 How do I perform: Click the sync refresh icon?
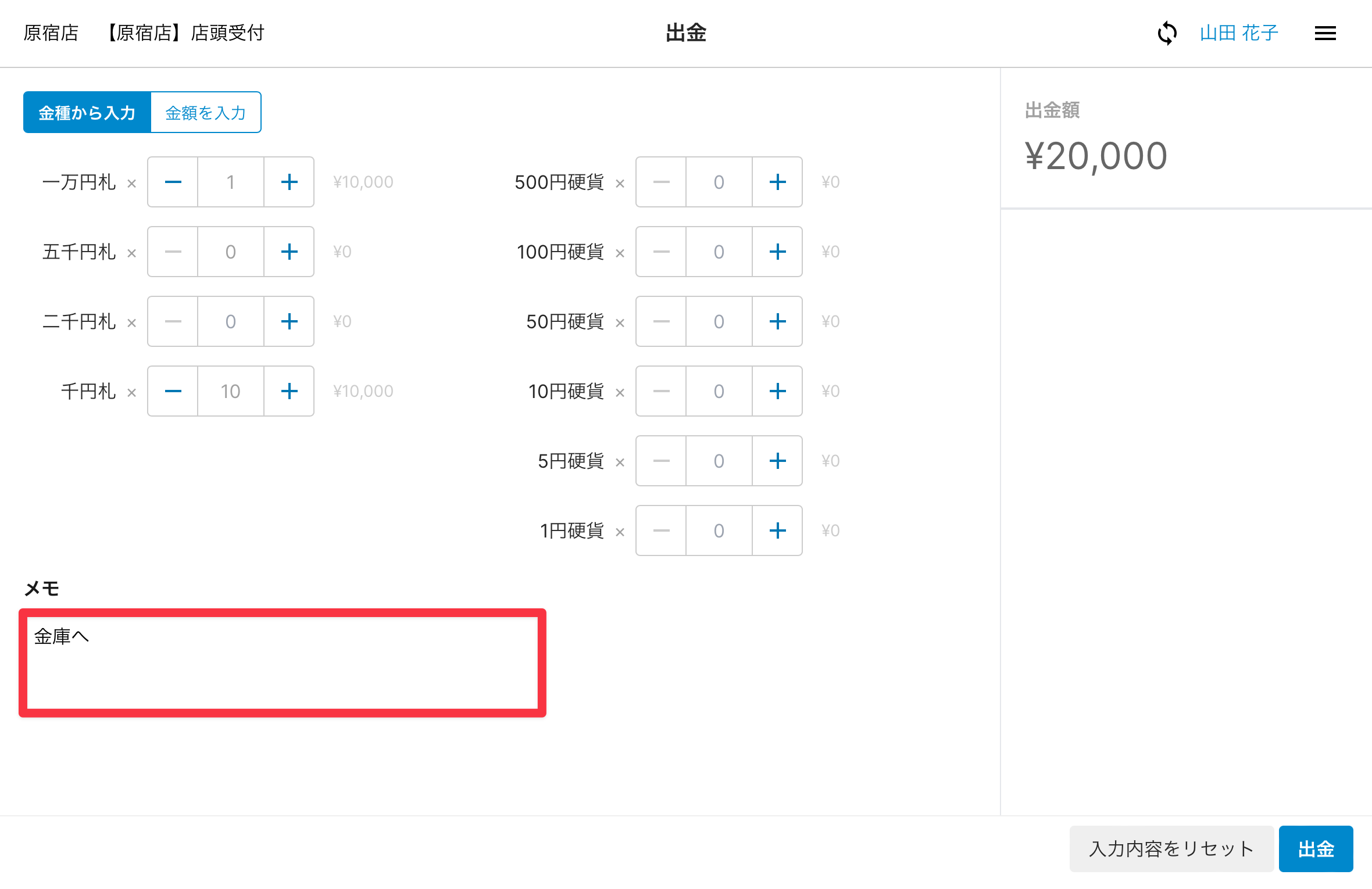pyautogui.click(x=1167, y=33)
